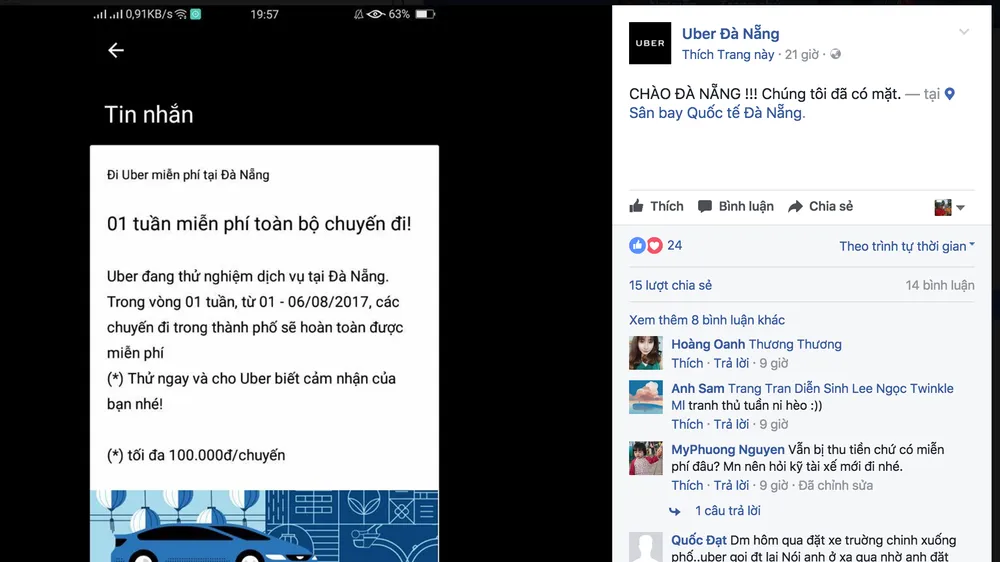Tap the muted bell icon in the status bar
The image size is (1000, 562).
(358, 14)
